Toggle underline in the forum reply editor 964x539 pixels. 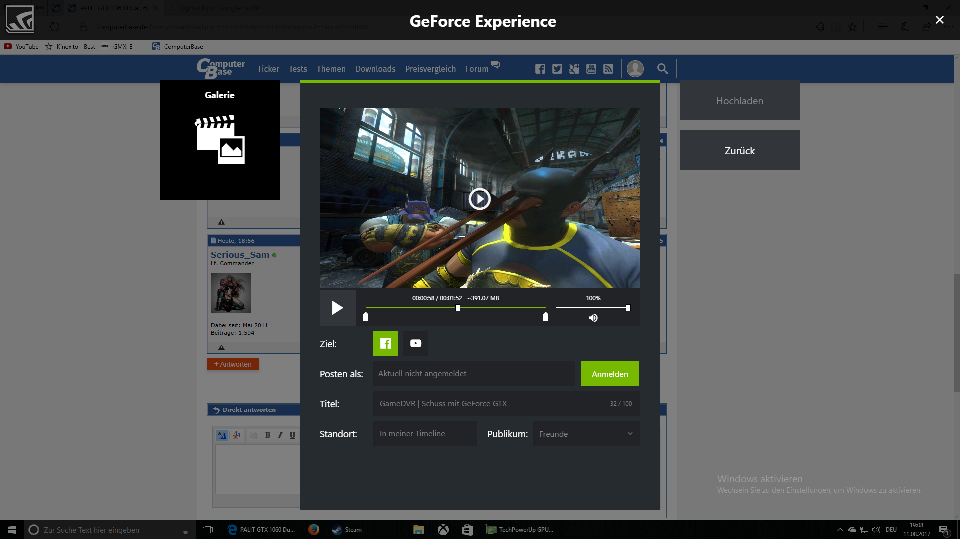tap(292, 435)
